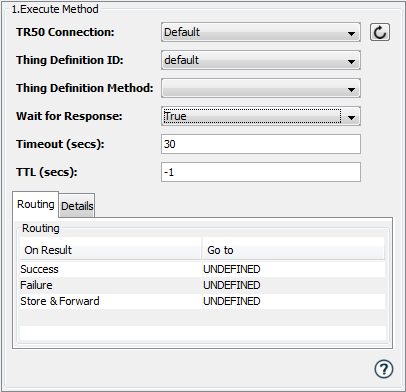Screen dimensions: 406x392
Task: Open the help question mark icon
Action: coord(384,369)
